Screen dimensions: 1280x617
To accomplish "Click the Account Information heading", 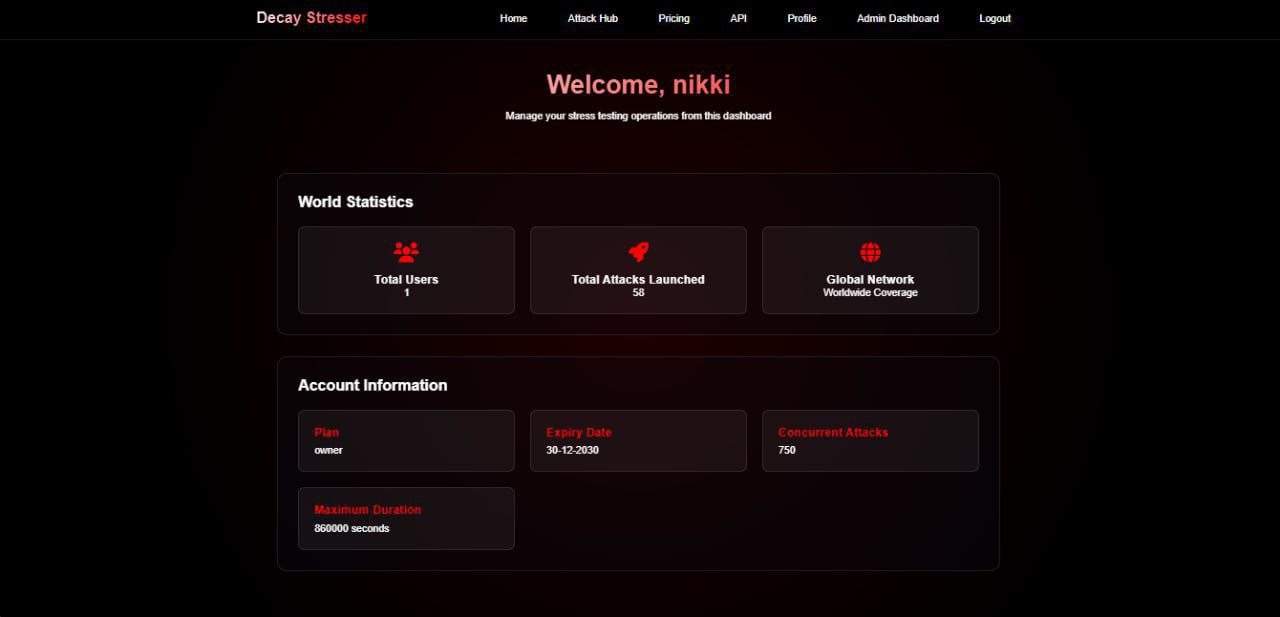I will 372,385.
